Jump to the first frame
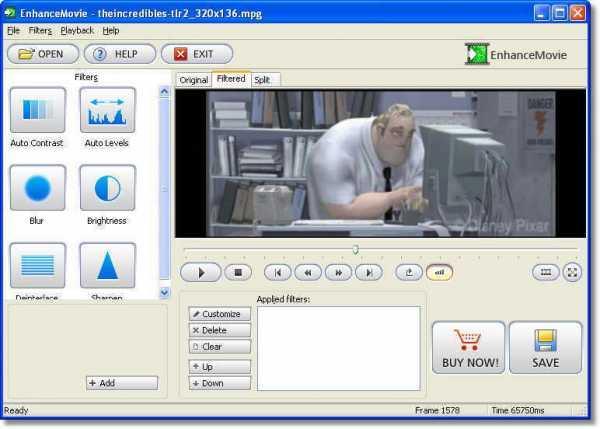The height and width of the screenshot is (429, 600). coord(277,272)
